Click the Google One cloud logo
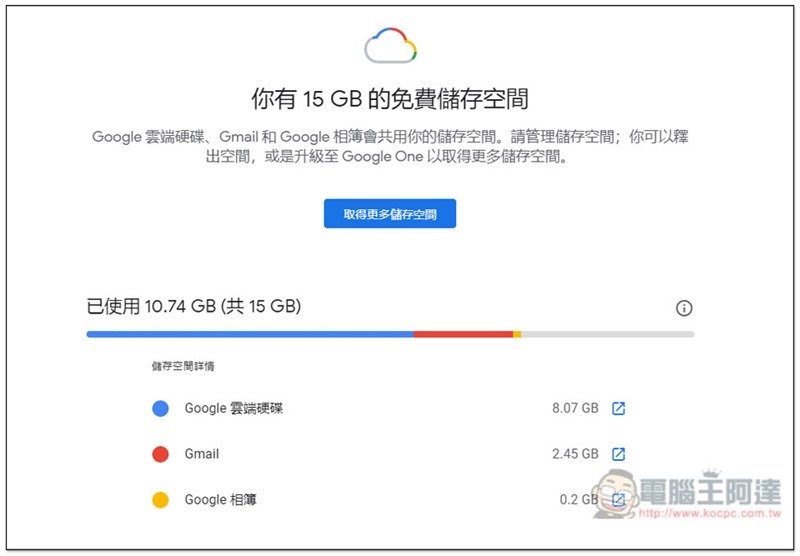Image resolution: width=800 pixels, height=556 pixels. 391,45
